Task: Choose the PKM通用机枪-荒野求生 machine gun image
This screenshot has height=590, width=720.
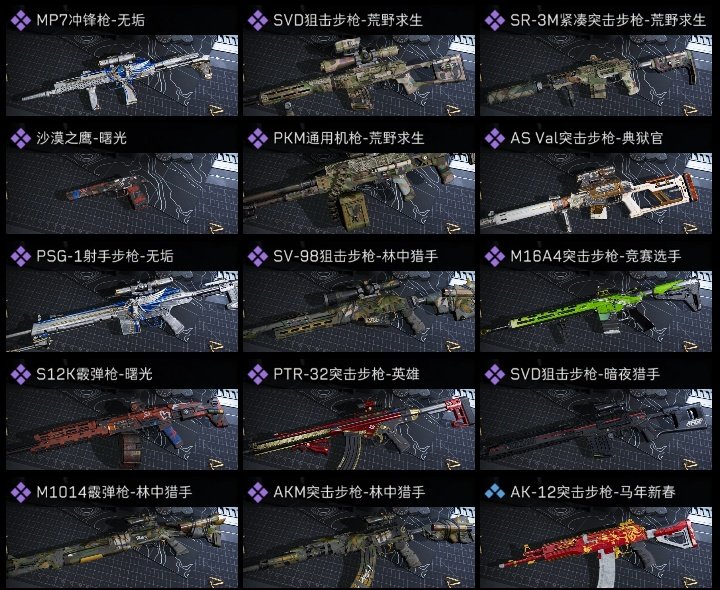Action: pyautogui.click(x=359, y=193)
